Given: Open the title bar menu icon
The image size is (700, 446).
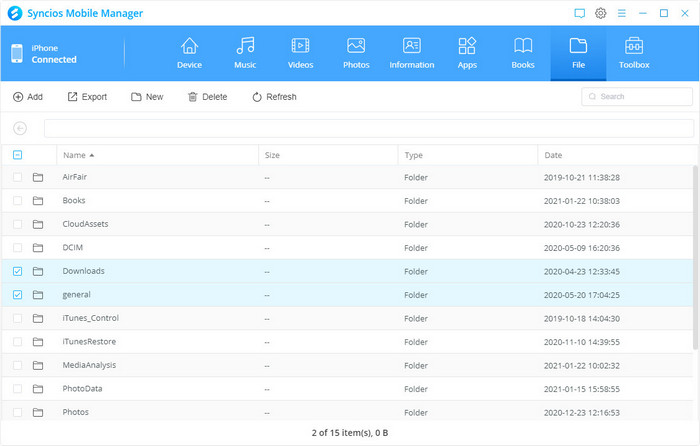Looking at the screenshot, I should coord(622,13).
